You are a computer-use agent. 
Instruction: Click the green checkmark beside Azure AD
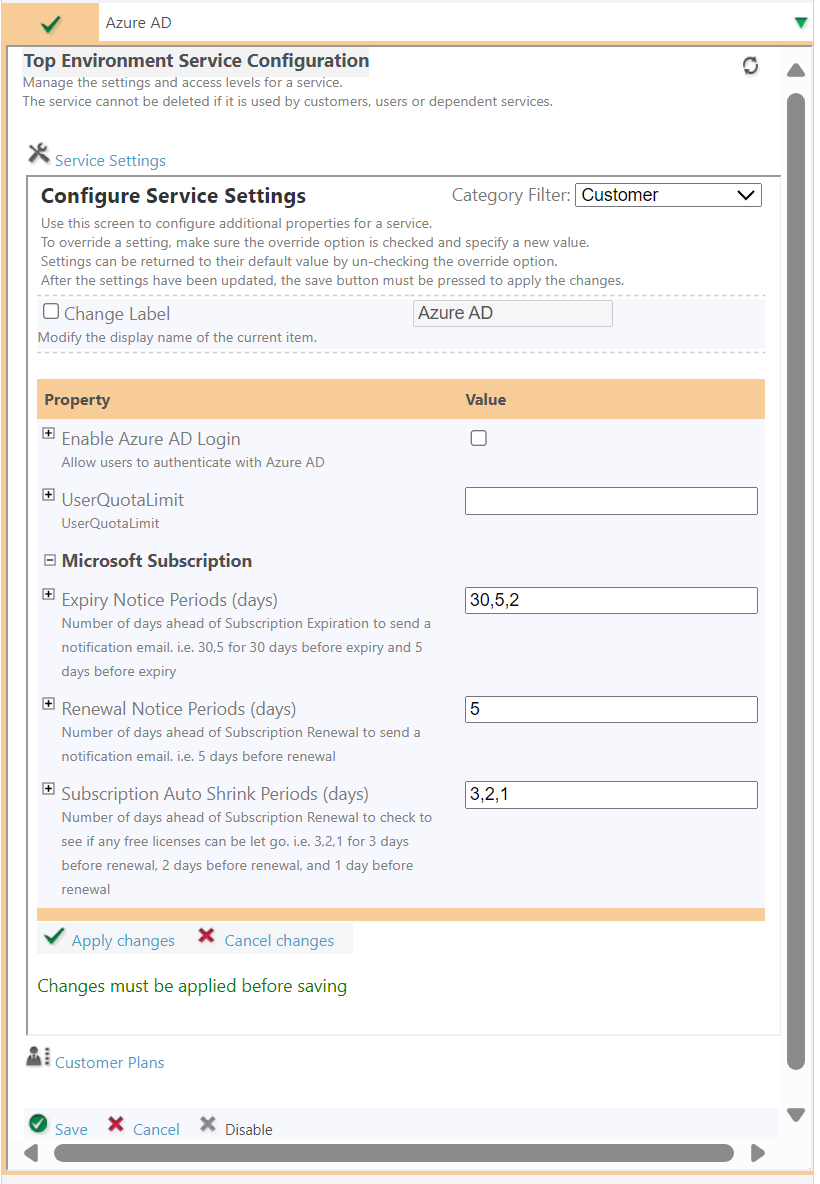(x=51, y=24)
